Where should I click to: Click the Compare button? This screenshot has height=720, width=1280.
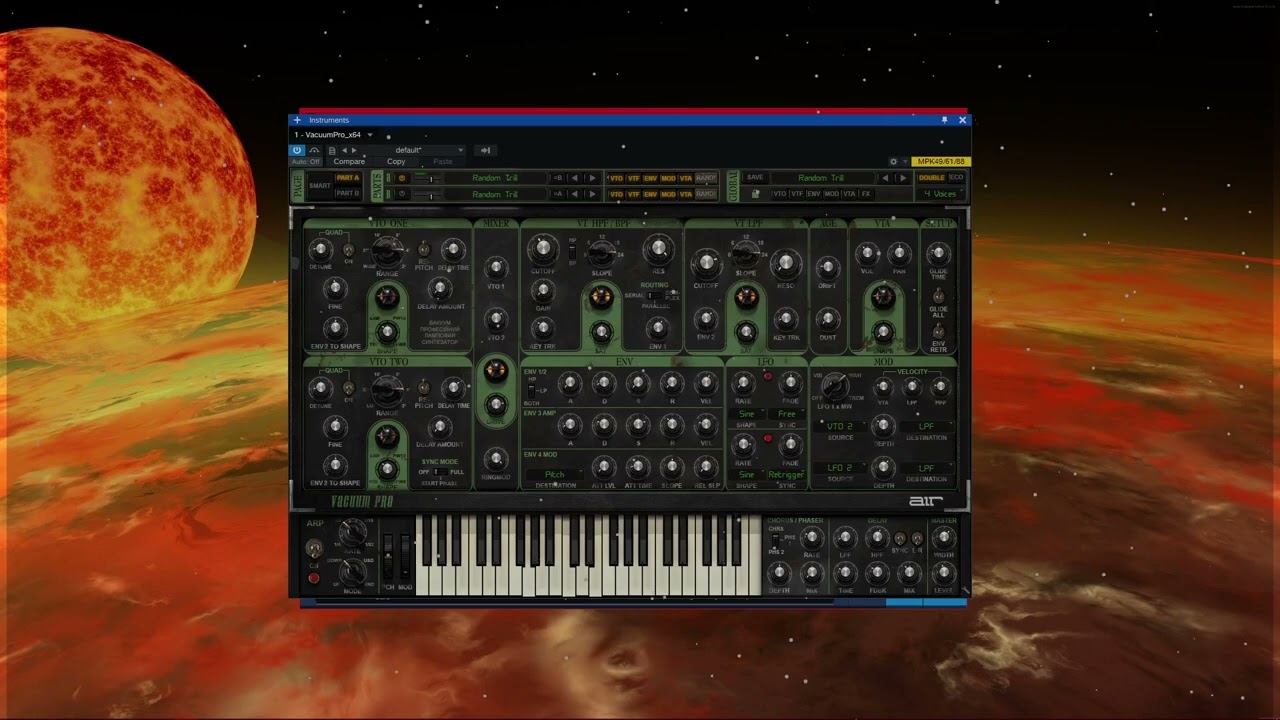pos(349,162)
